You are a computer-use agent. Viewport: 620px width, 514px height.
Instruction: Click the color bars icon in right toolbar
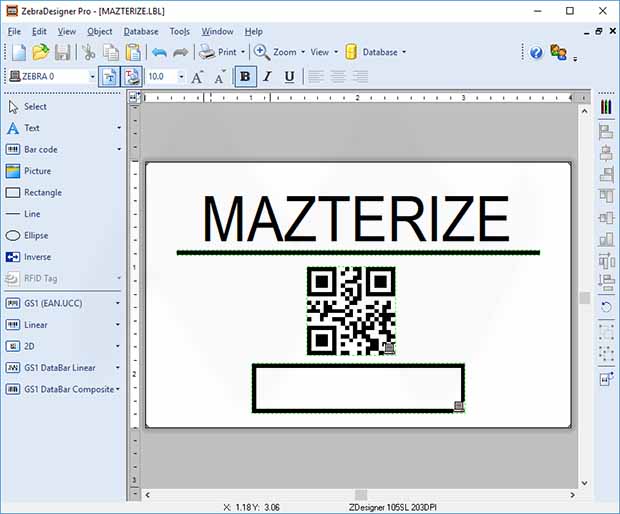606,107
